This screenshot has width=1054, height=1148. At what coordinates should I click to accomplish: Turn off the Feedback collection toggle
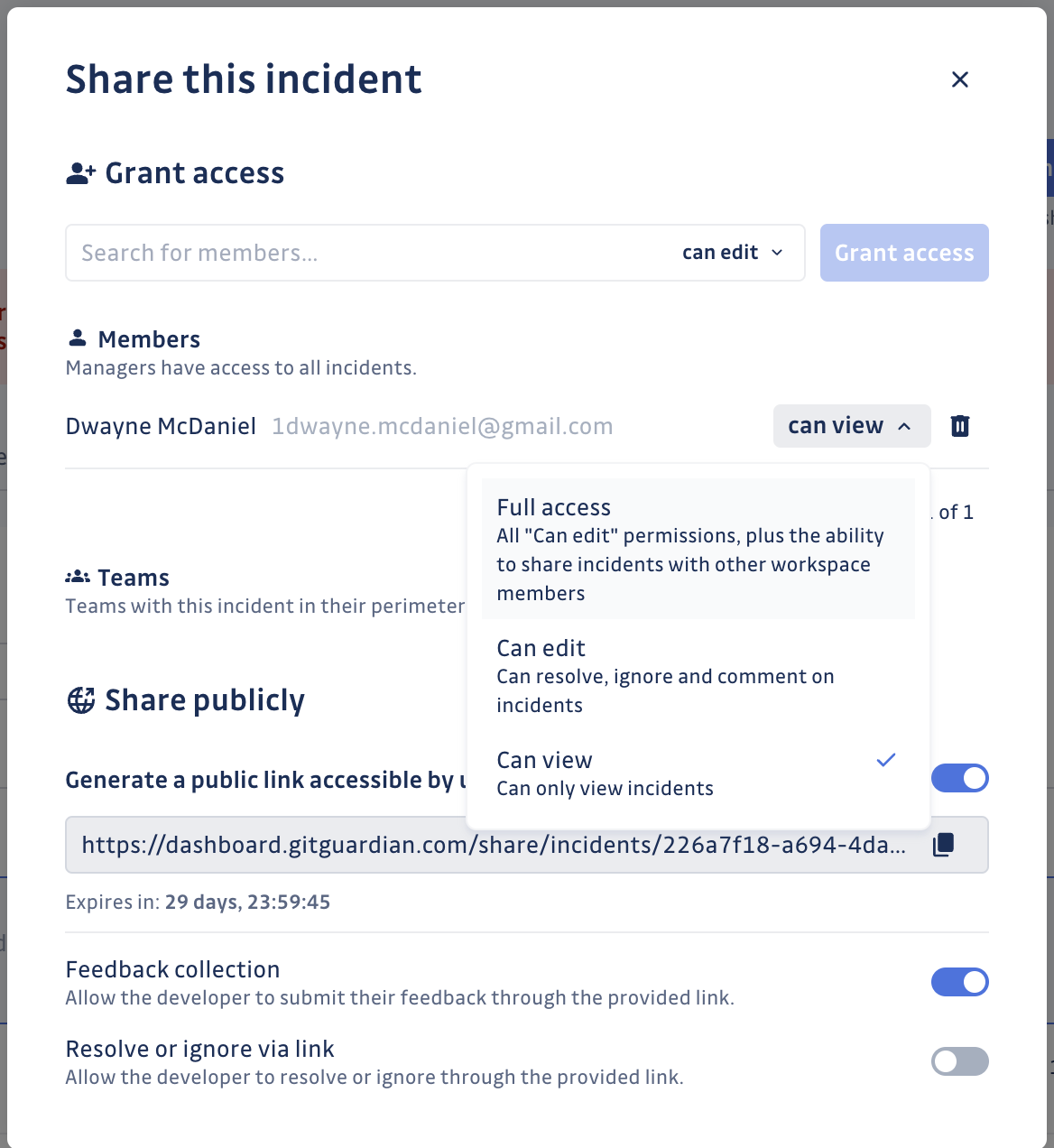pos(960,982)
